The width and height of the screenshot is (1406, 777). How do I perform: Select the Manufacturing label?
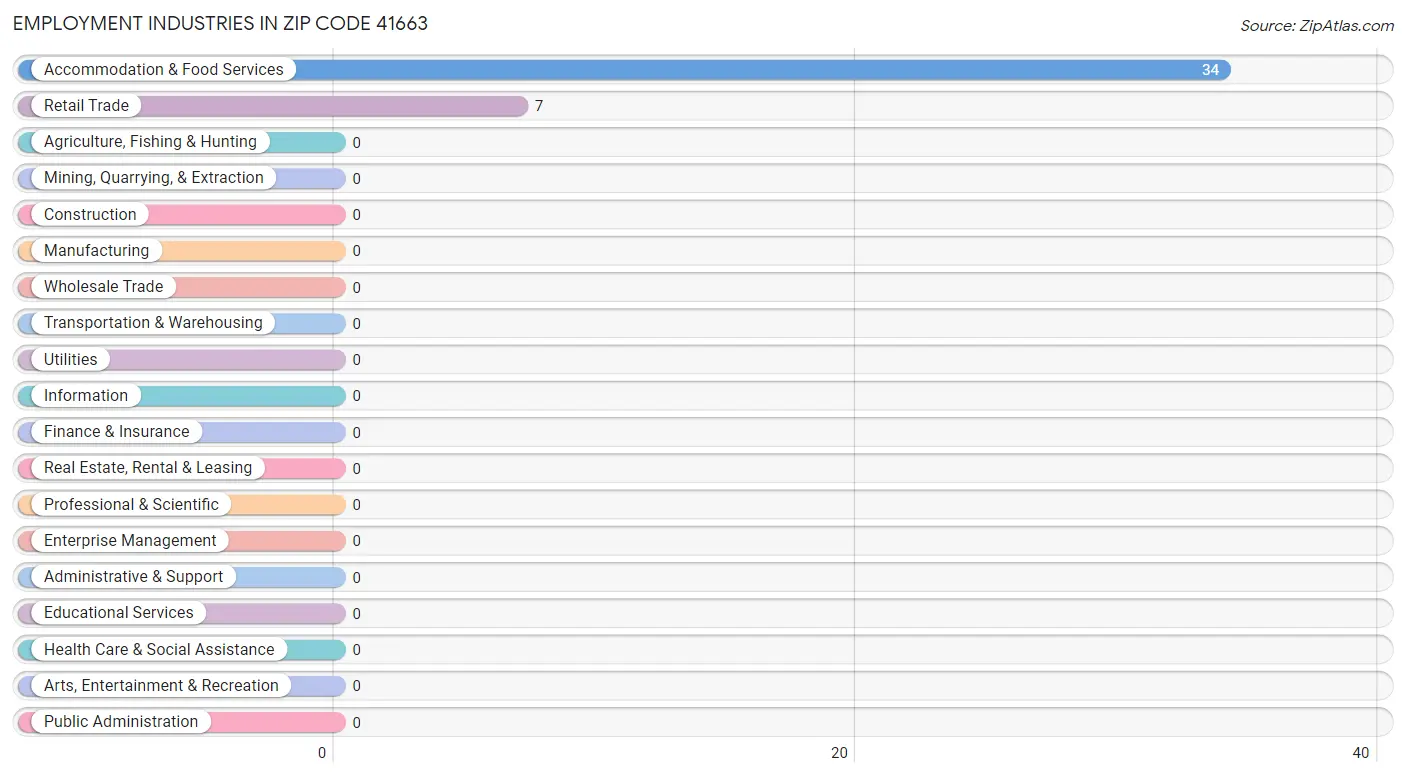click(96, 251)
